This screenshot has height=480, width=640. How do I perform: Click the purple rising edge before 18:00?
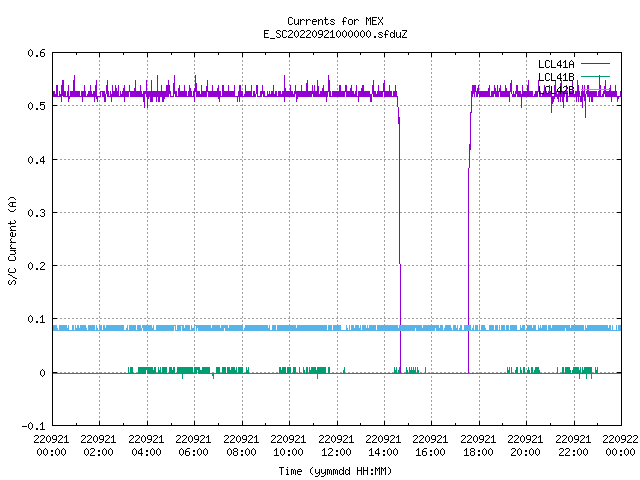(x=469, y=235)
